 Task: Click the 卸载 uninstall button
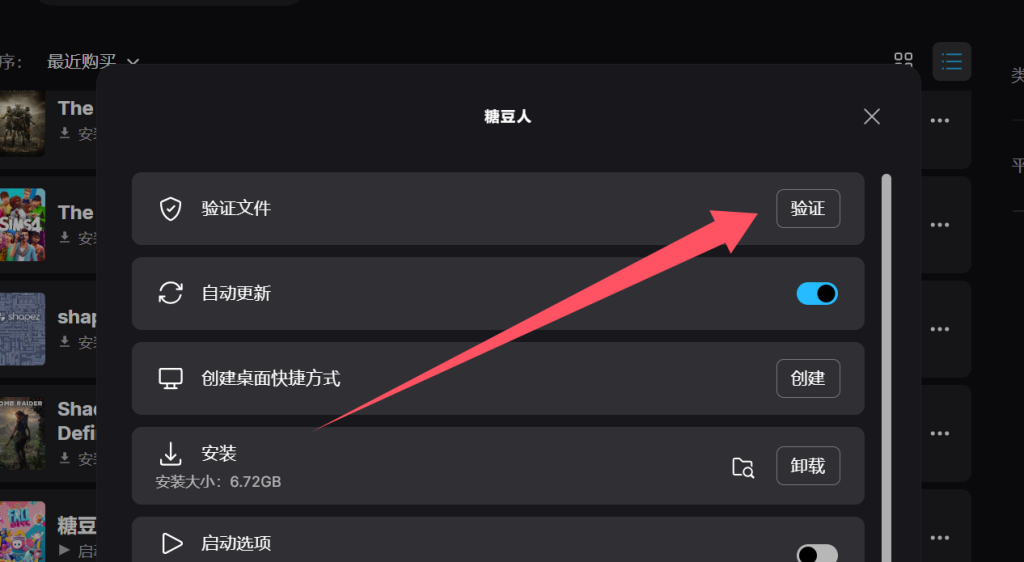pyautogui.click(x=808, y=465)
